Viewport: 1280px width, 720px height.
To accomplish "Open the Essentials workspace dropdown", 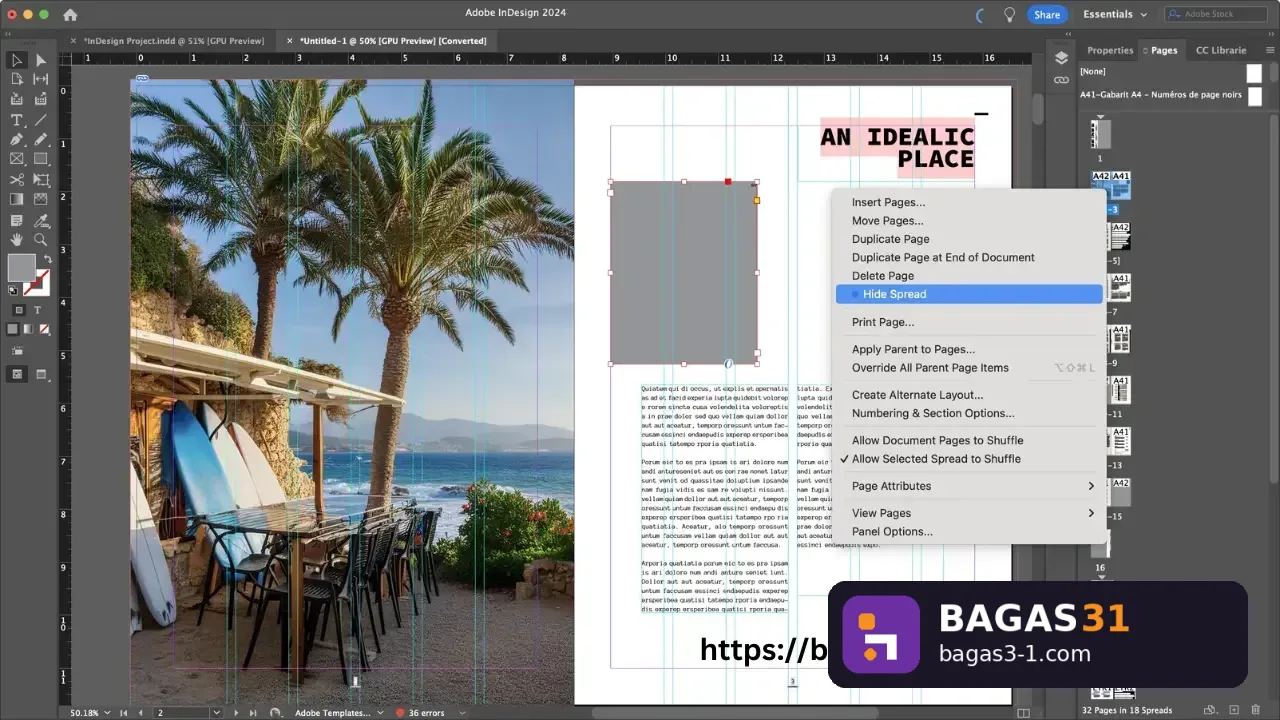I will [1115, 14].
